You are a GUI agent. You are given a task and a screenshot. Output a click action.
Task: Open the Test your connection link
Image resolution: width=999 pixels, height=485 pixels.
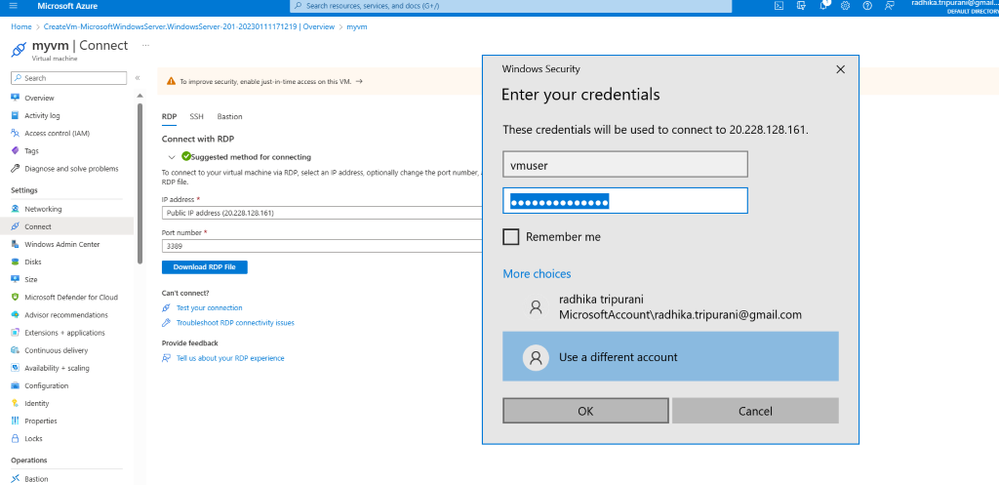pyautogui.click(x=209, y=308)
